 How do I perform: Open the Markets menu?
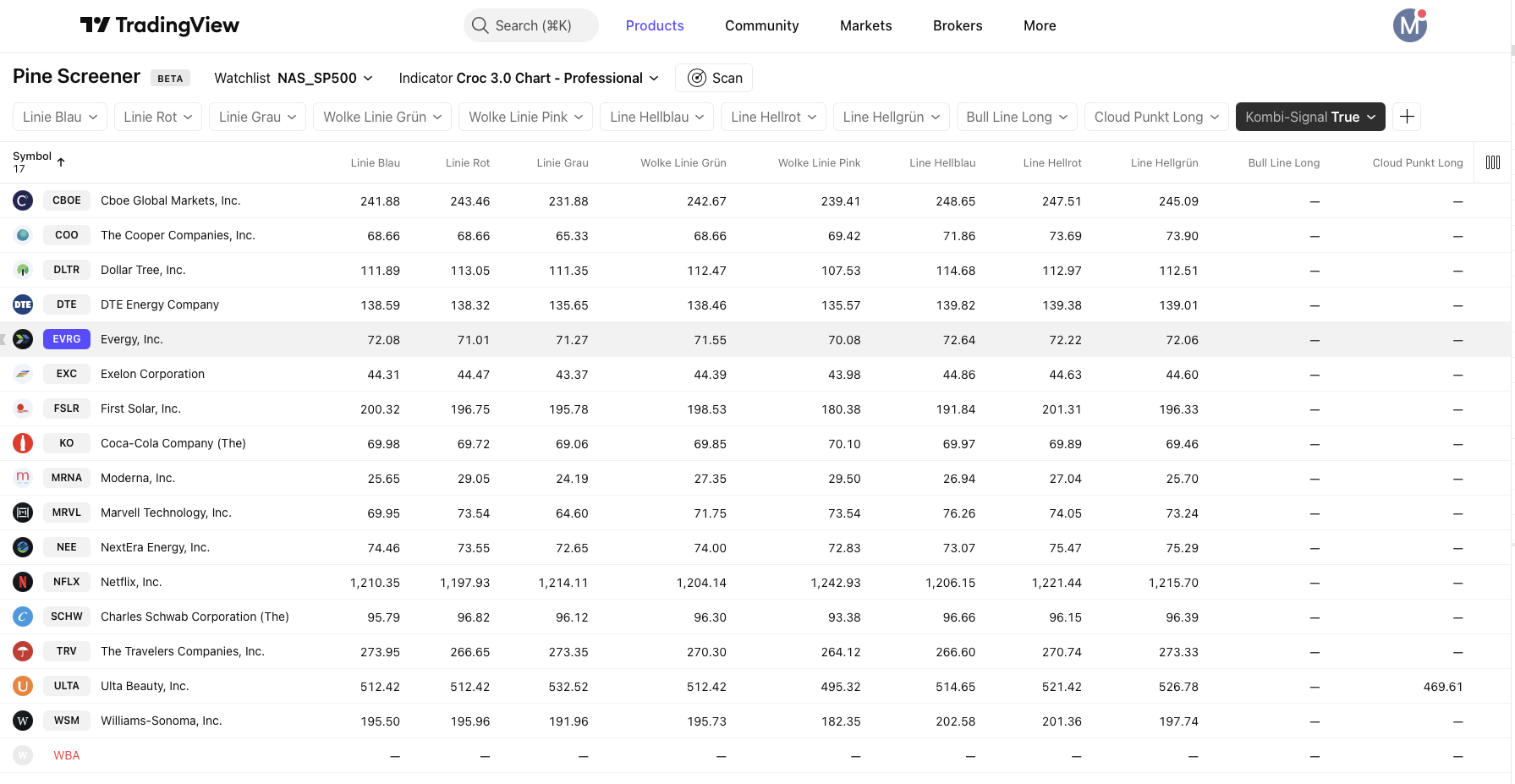(x=865, y=25)
